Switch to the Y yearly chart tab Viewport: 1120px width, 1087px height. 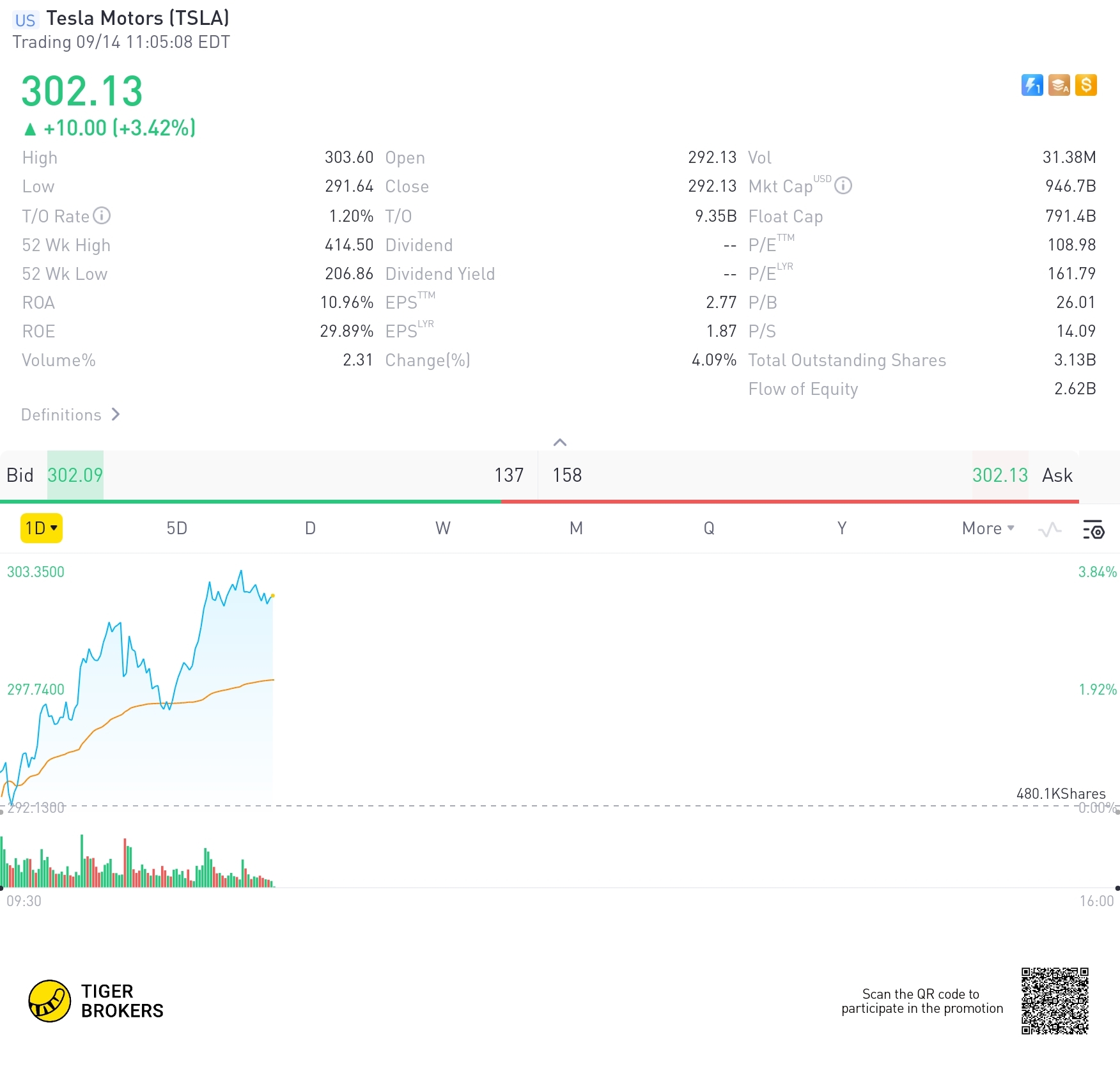pos(842,528)
